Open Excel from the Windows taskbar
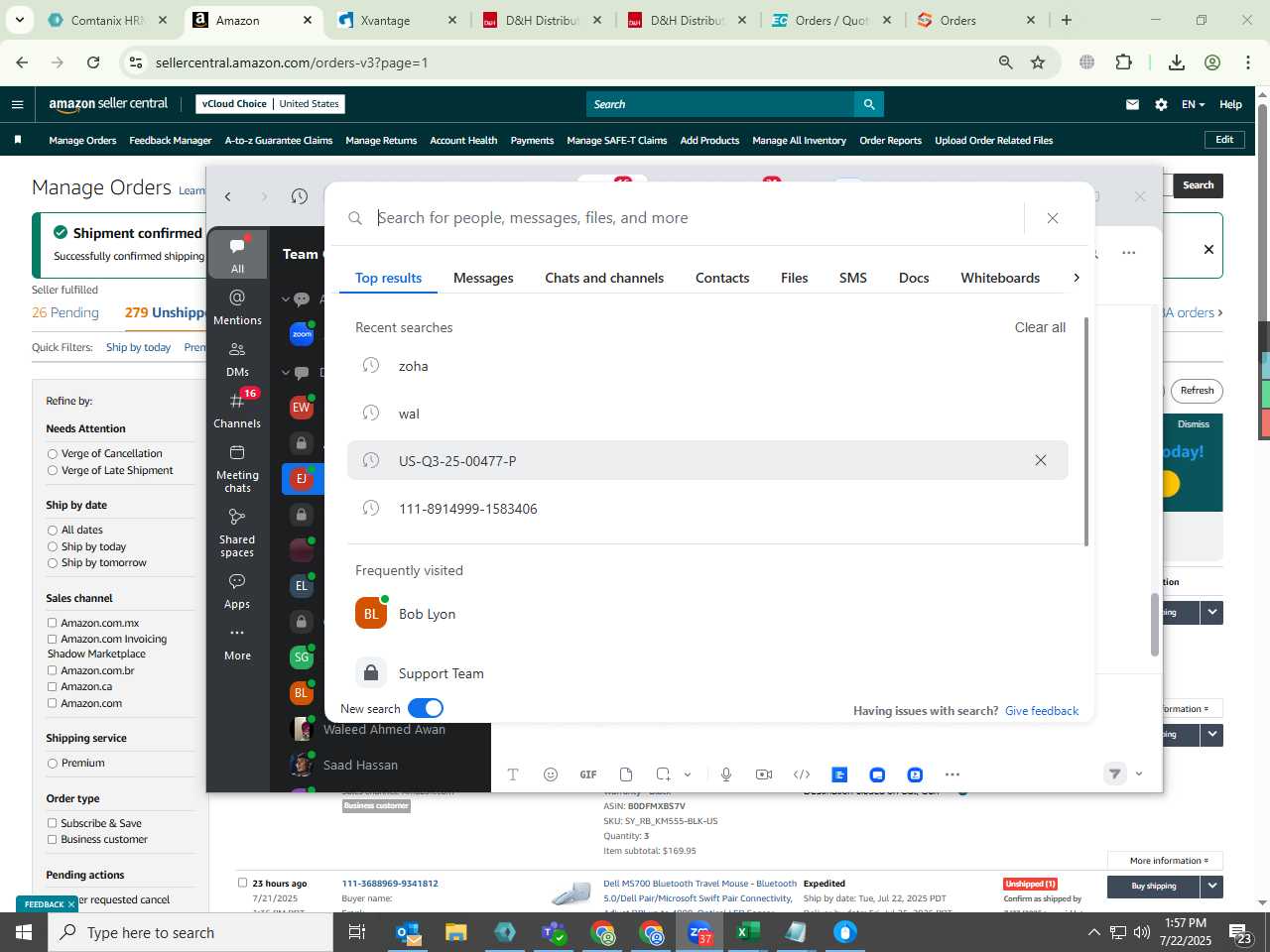1270x952 pixels. (x=747, y=932)
